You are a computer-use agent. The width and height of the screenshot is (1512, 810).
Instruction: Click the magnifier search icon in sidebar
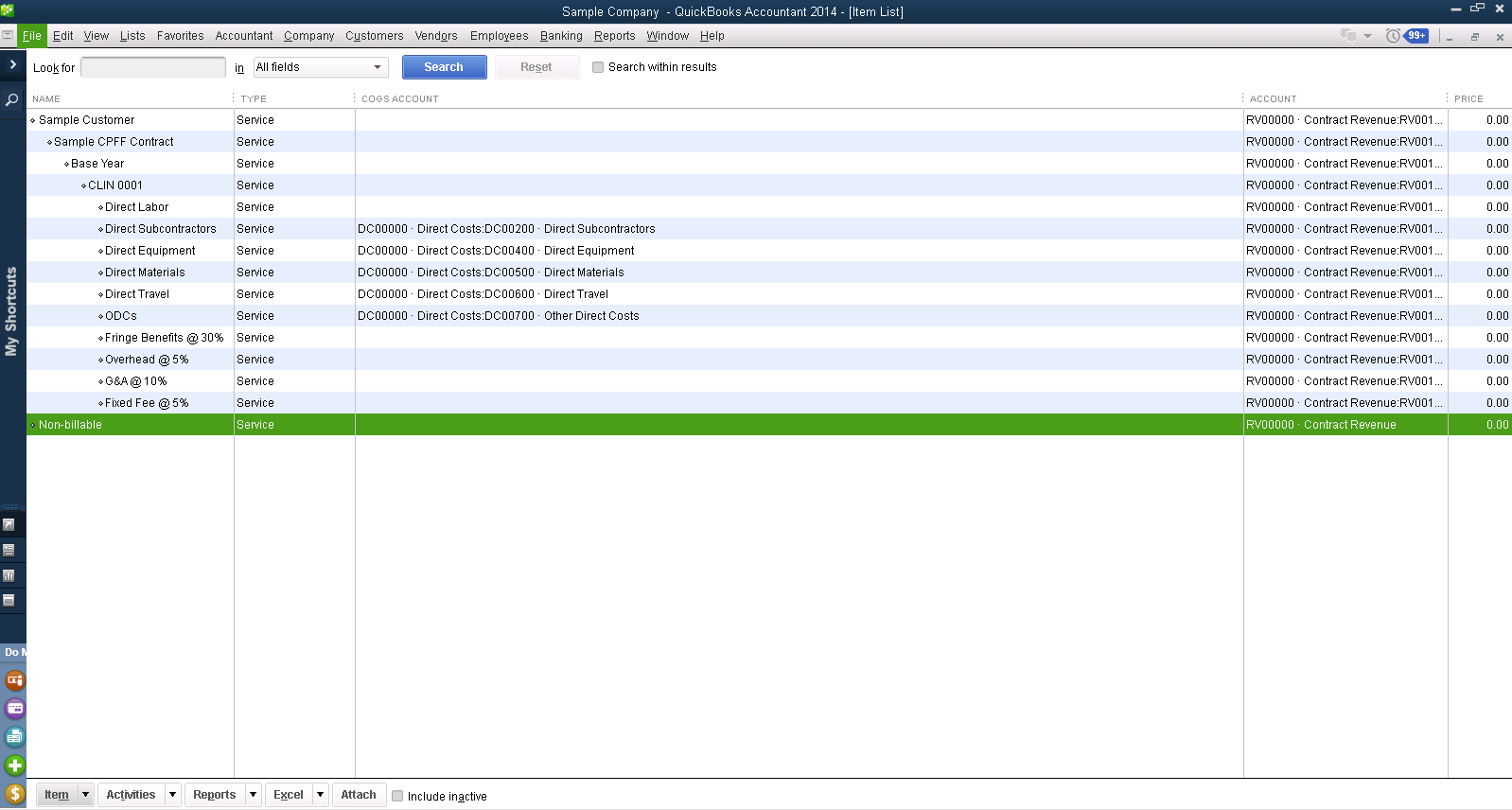(x=12, y=99)
